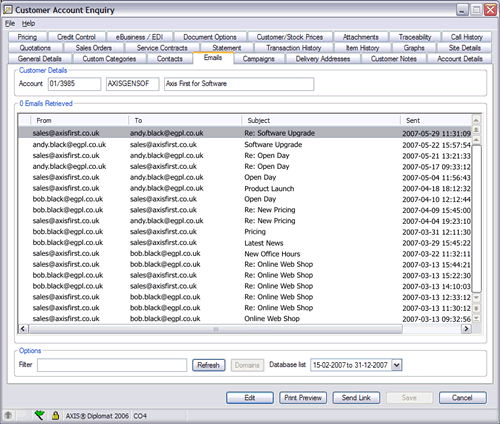Open the Graphs tab

(x=414, y=48)
